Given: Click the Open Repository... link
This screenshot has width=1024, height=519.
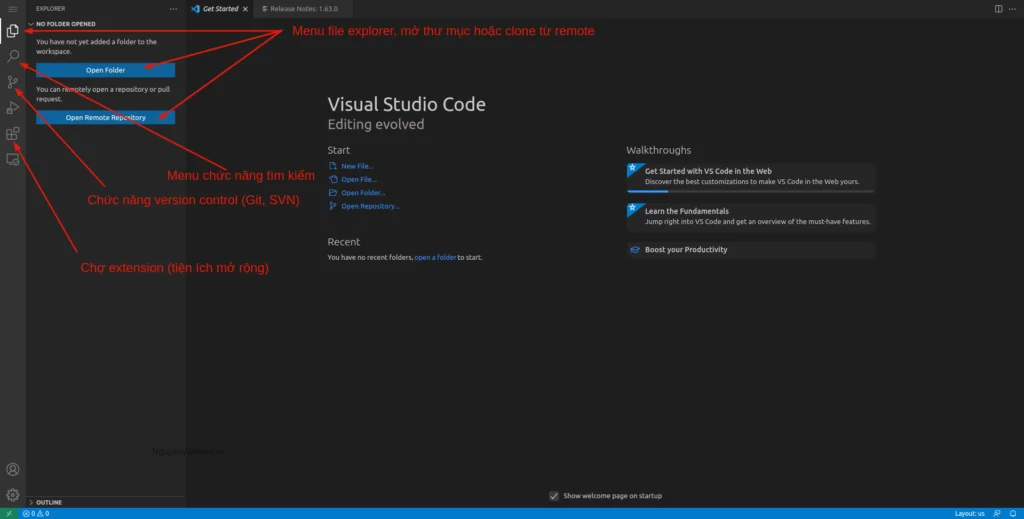Looking at the screenshot, I should tap(370, 206).
